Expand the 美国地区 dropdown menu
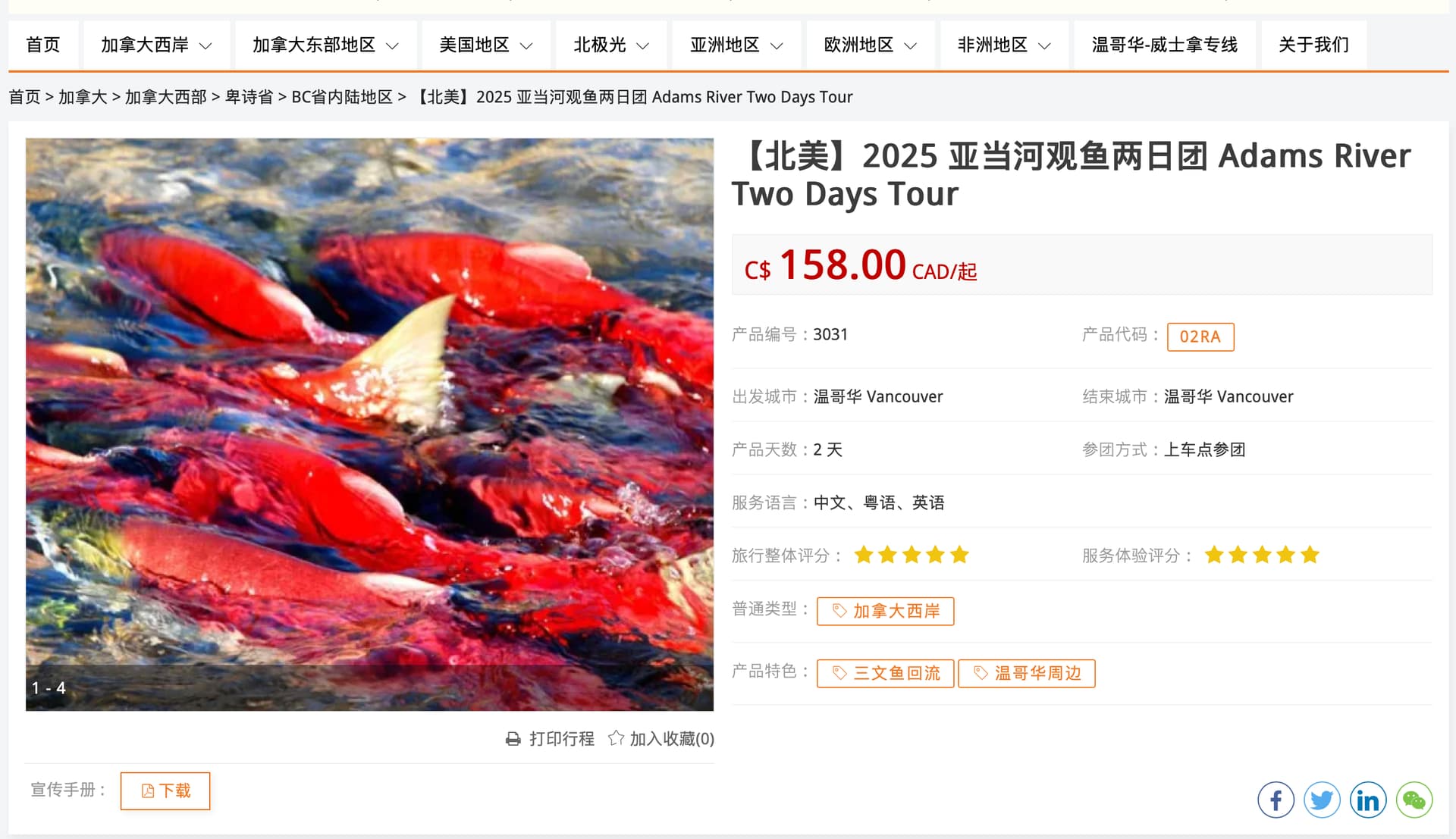Viewport: 1456px width, 839px height. pos(486,45)
